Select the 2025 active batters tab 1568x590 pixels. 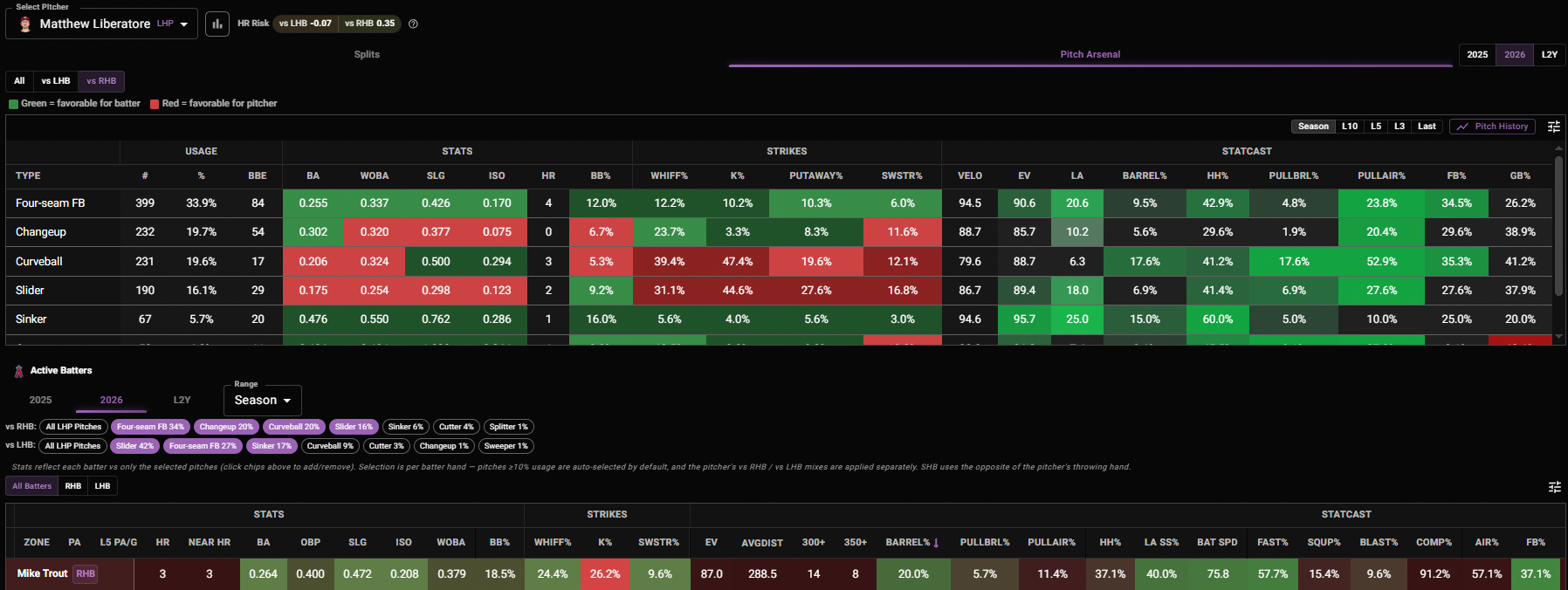[x=40, y=400]
